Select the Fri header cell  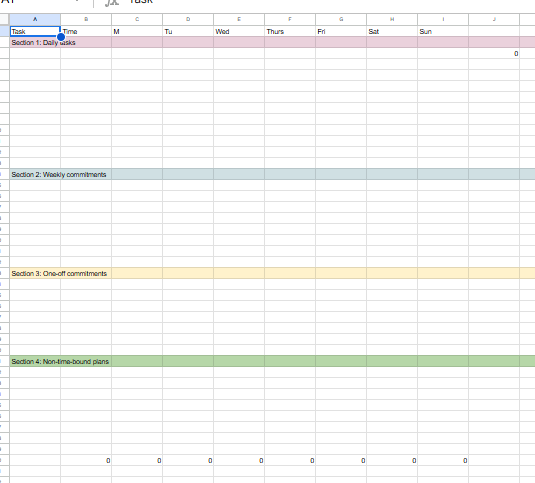tap(341, 31)
